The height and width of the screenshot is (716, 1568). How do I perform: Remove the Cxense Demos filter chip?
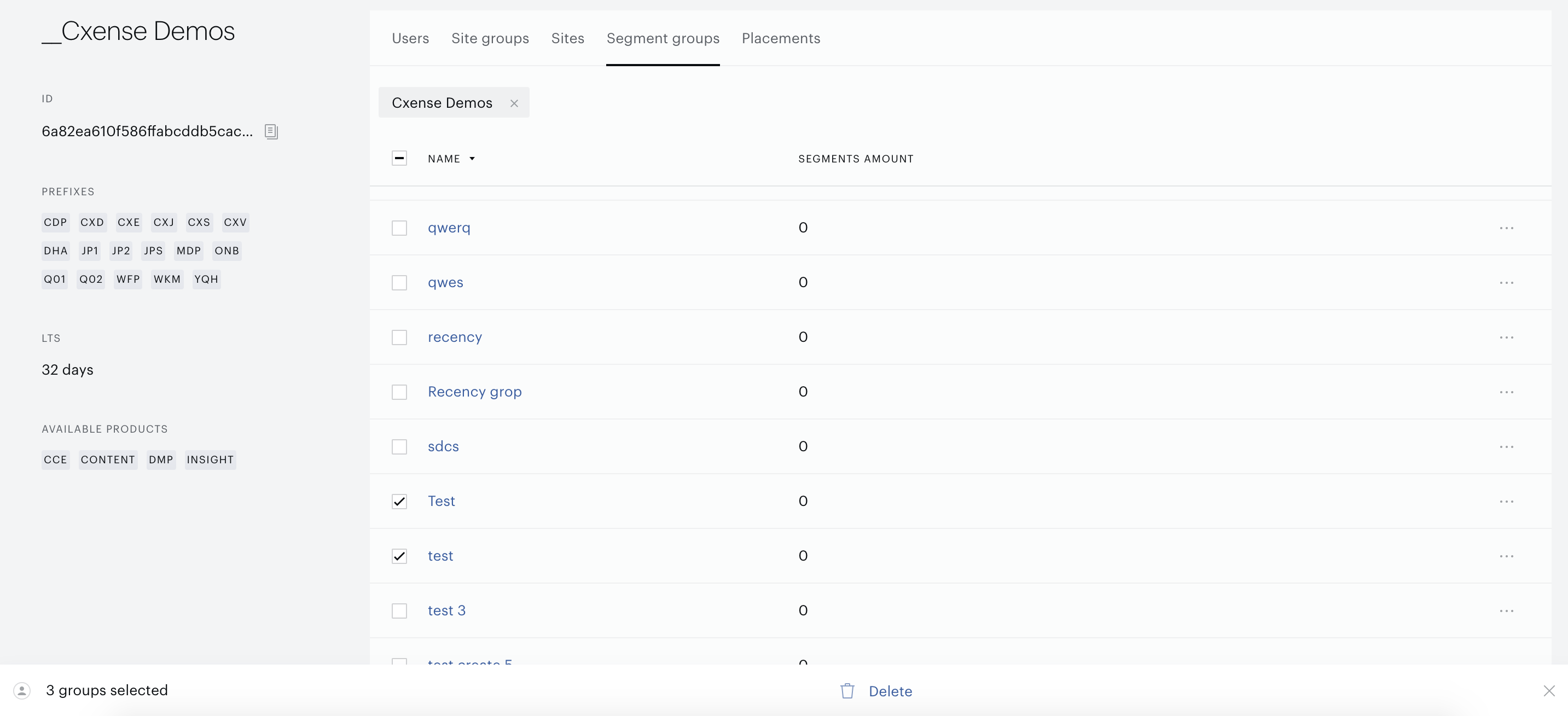pos(514,103)
